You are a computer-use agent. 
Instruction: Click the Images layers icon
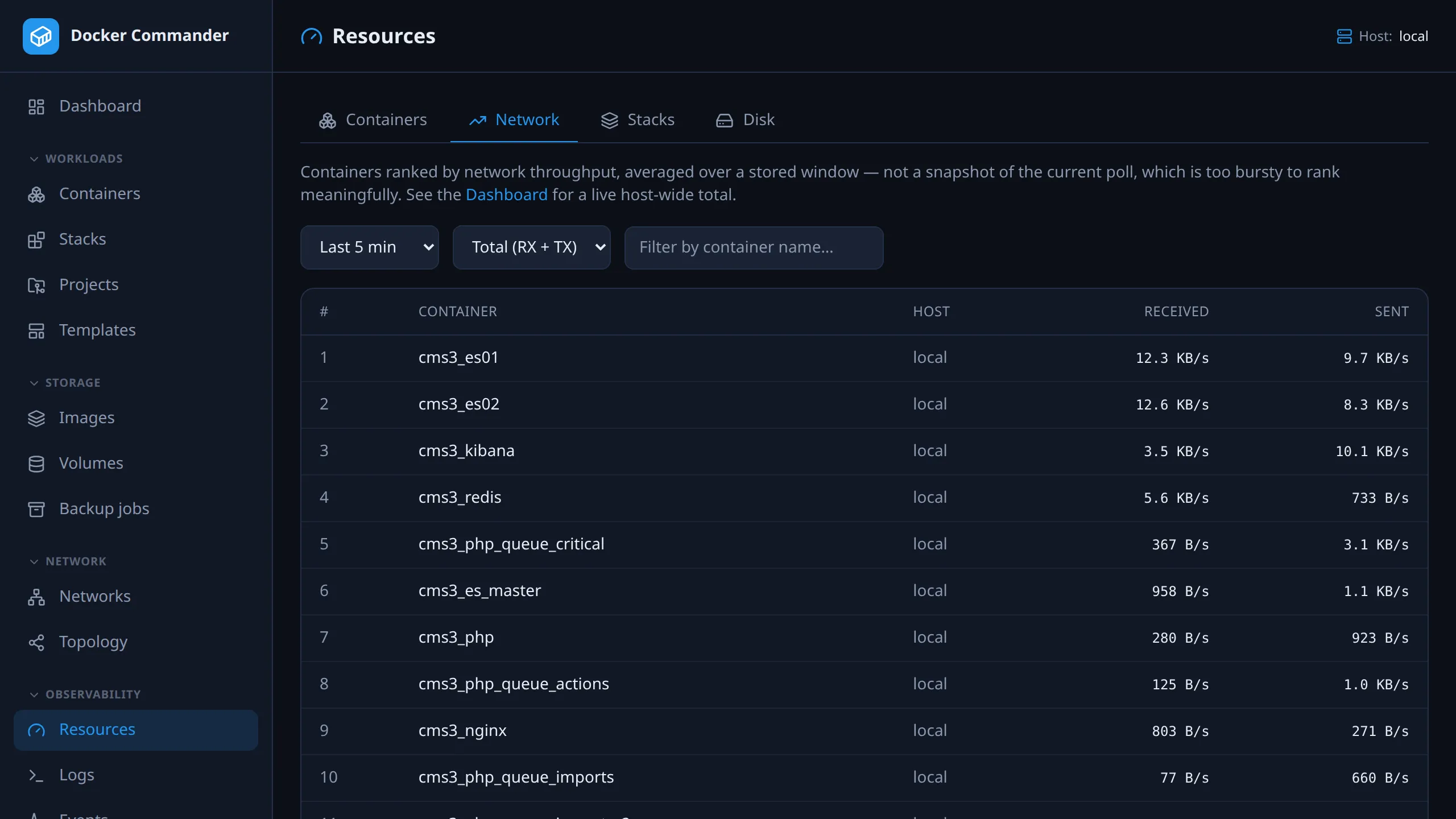coord(36,418)
